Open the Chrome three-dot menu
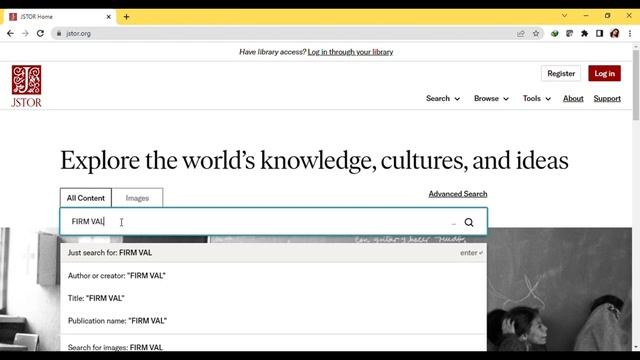The image size is (640, 360). pyautogui.click(x=630, y=33)
